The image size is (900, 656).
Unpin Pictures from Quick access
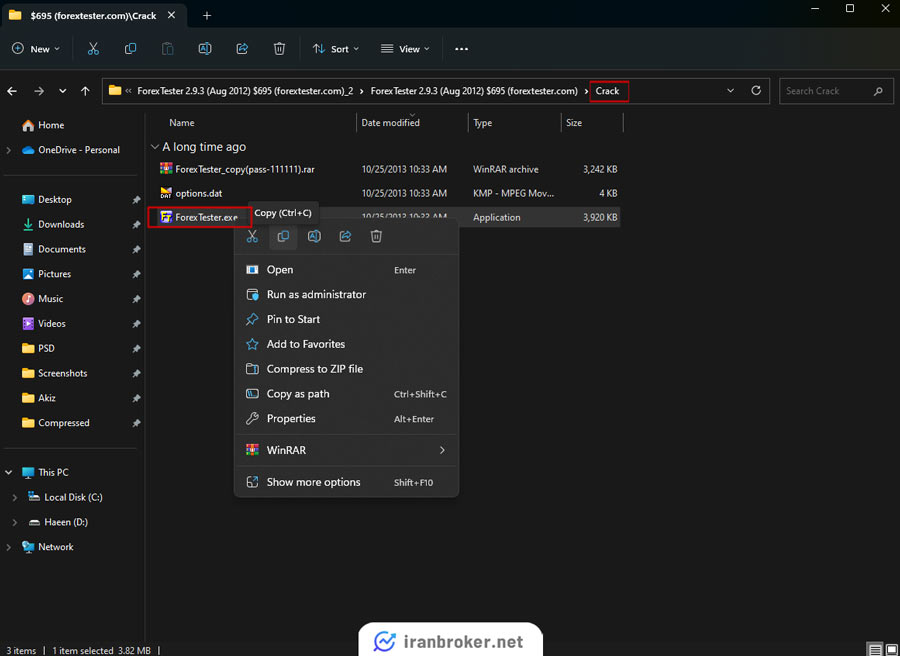pyautogui.click(x=136, y=274)
